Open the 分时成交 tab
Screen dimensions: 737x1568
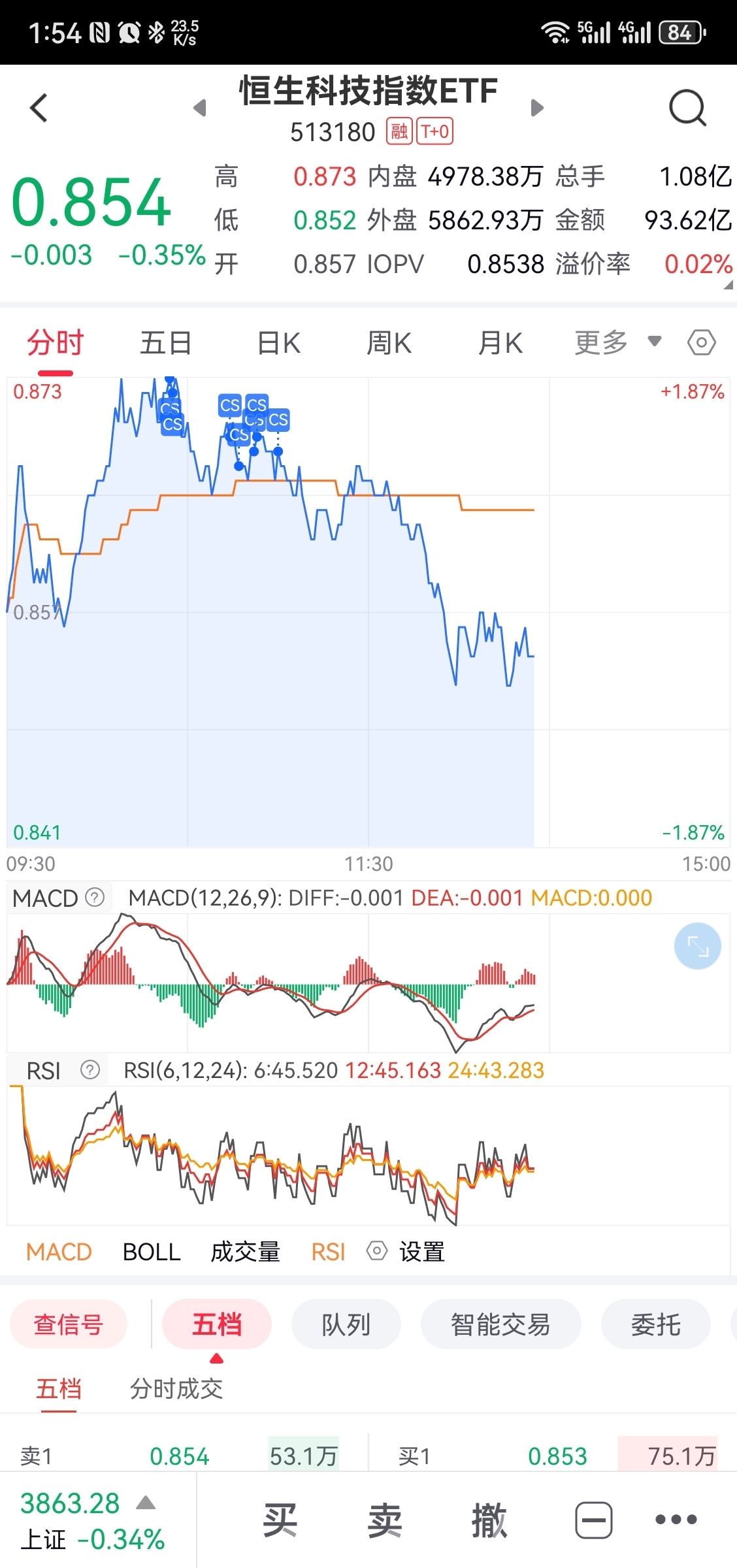click(176, 1388)
